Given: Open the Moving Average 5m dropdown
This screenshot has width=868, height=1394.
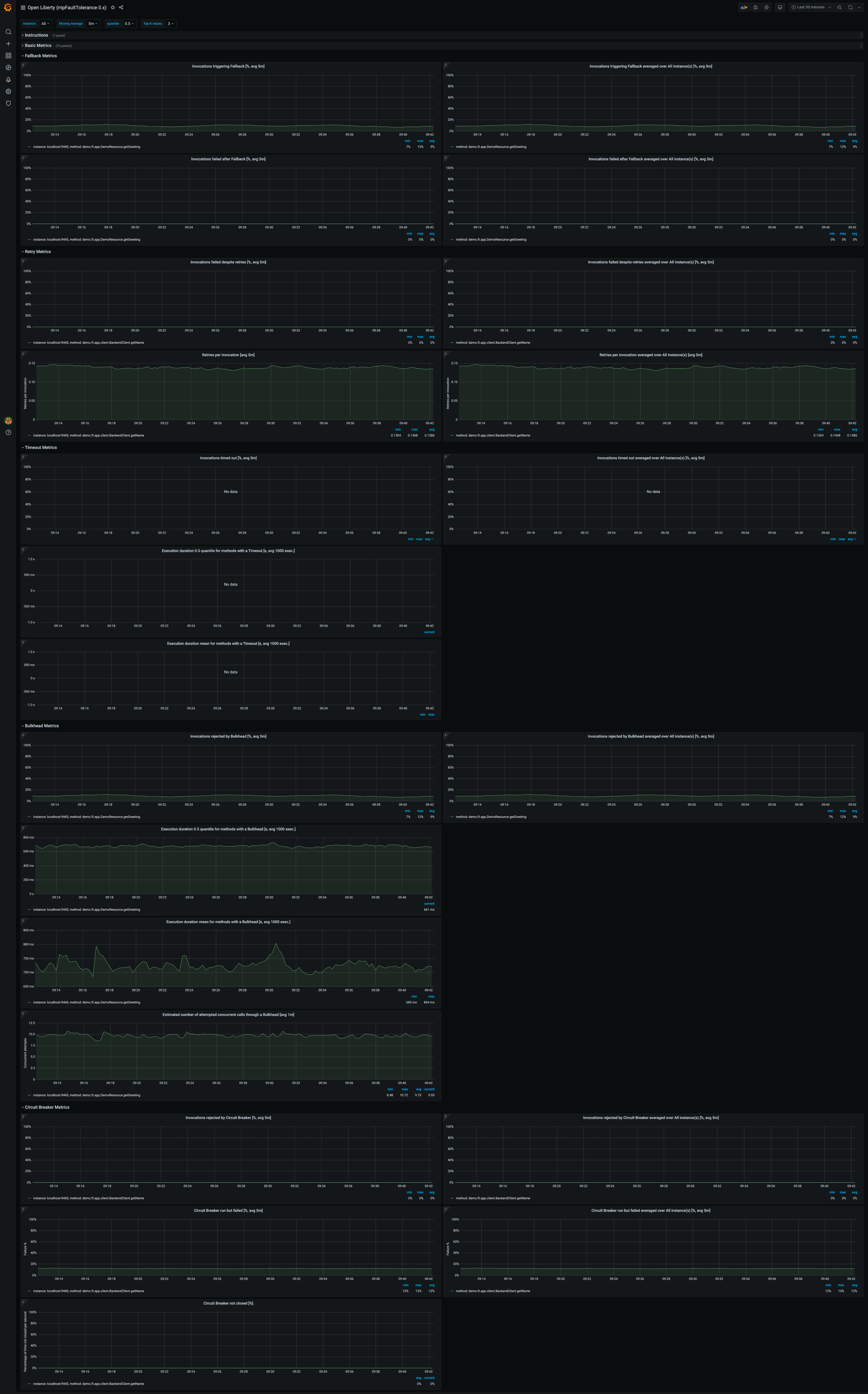Looking at the screenshot, I should pyautogui.click(x=93, y=24).
